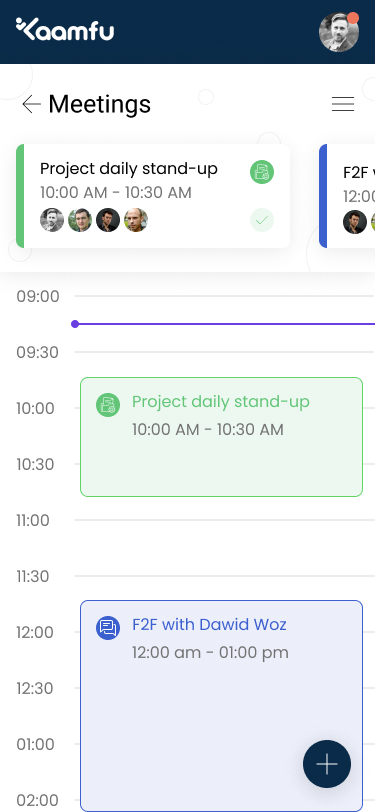Click the 11:00 time slot row
The height and width of the screenshot is (812, 375).
(225, 520)
